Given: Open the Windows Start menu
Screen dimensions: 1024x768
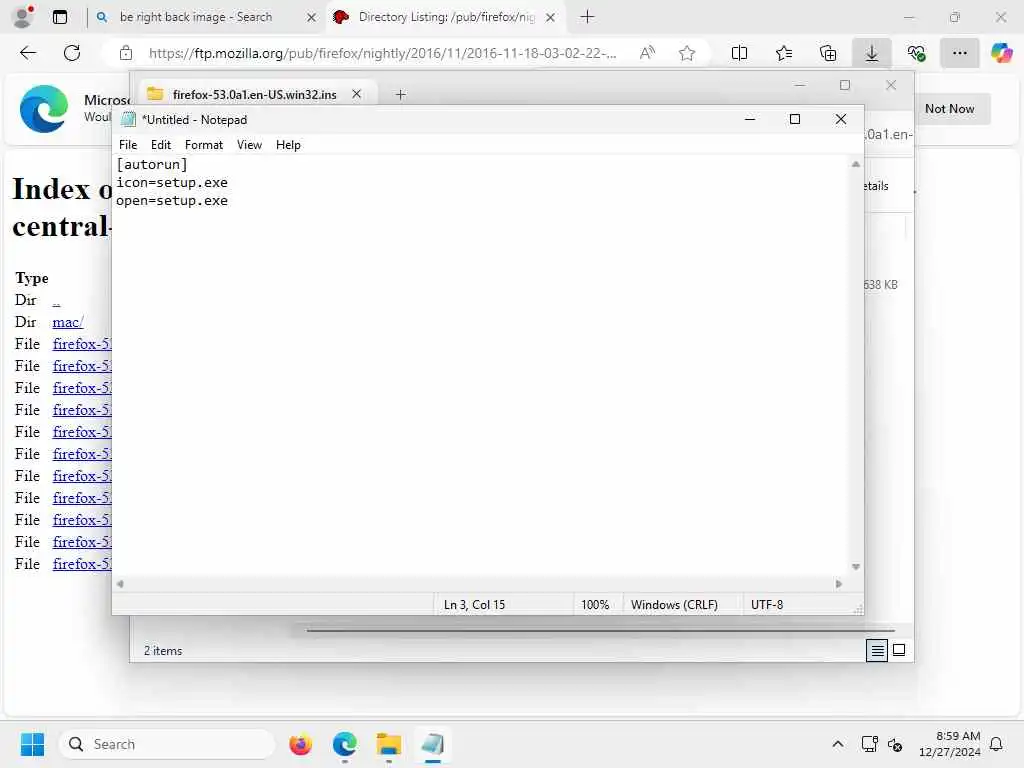Looking at the screenshot, I should 33,744.
